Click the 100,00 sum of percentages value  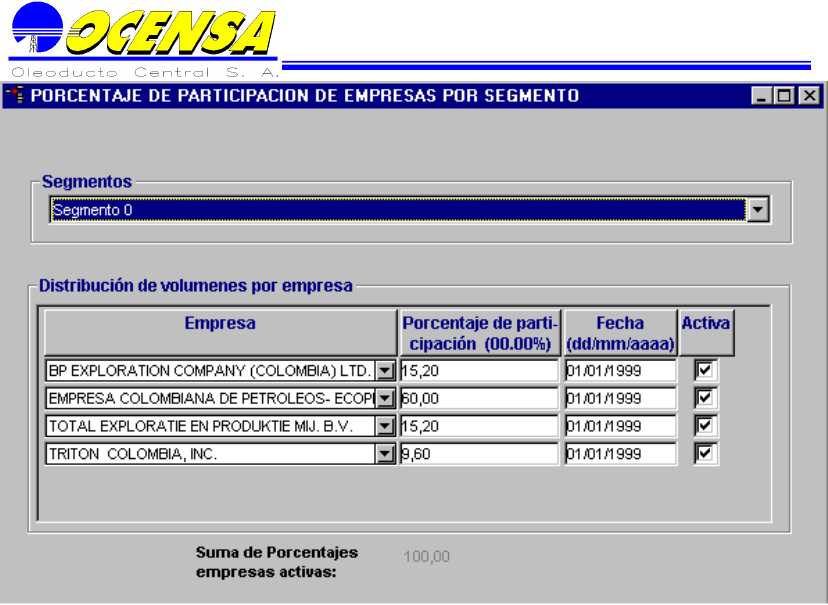427,556
